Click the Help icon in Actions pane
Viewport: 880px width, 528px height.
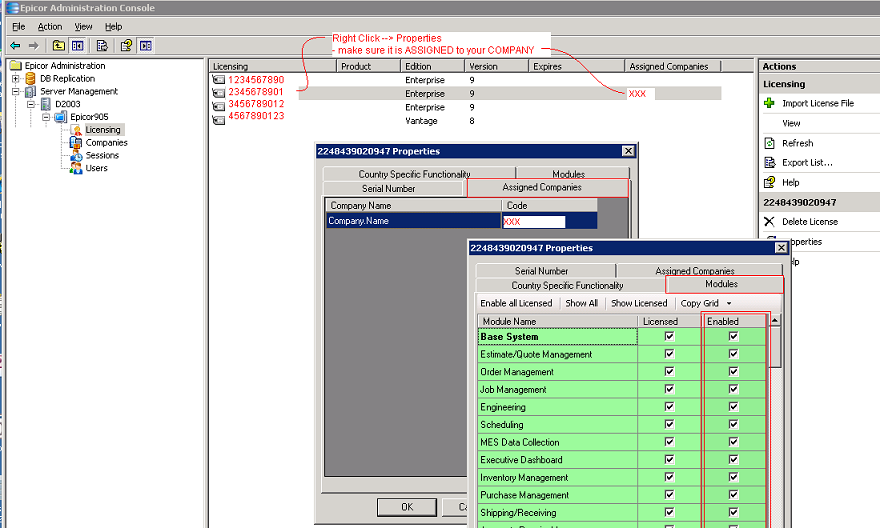[x=769, y=182]
